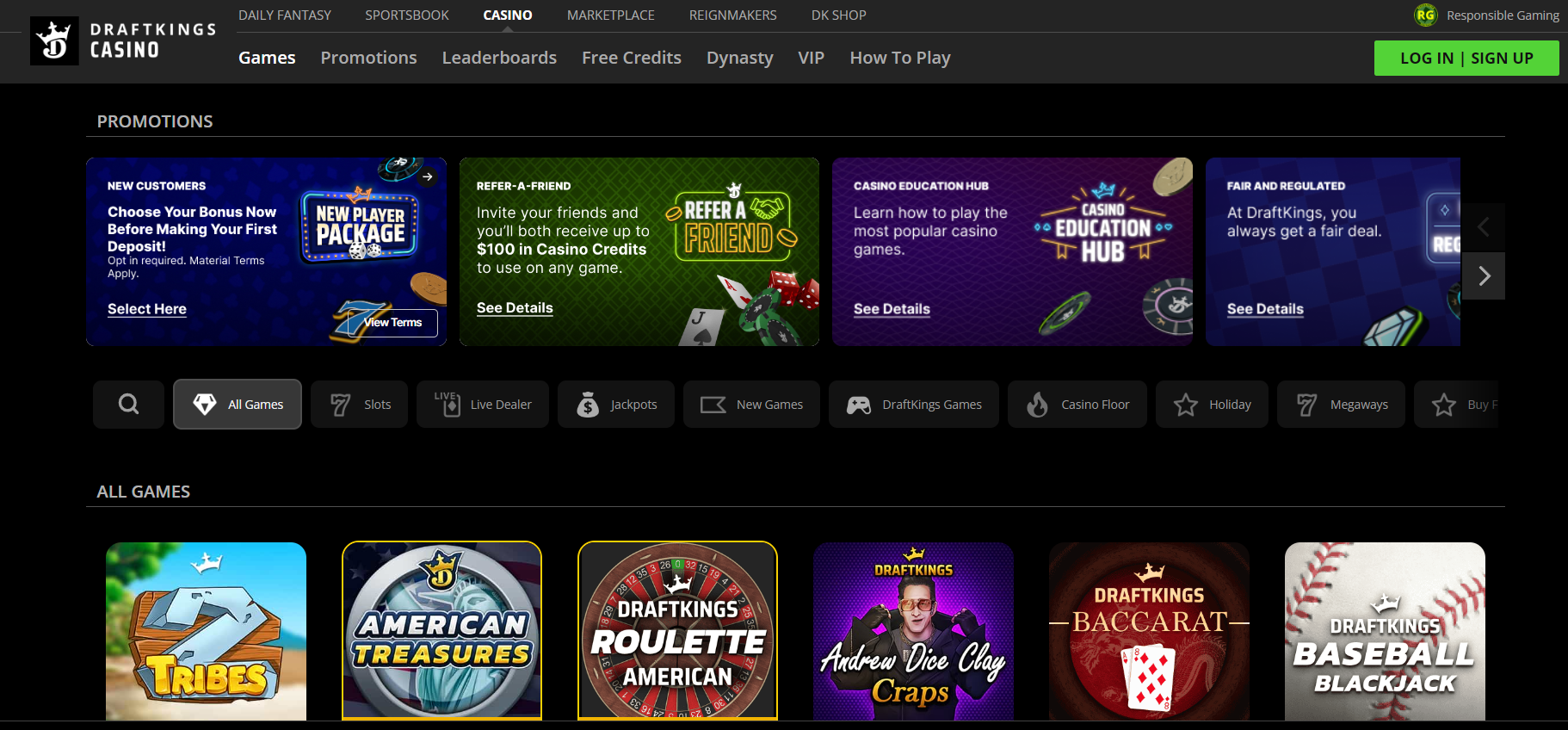Go to the Promotions navigation item

369,58
